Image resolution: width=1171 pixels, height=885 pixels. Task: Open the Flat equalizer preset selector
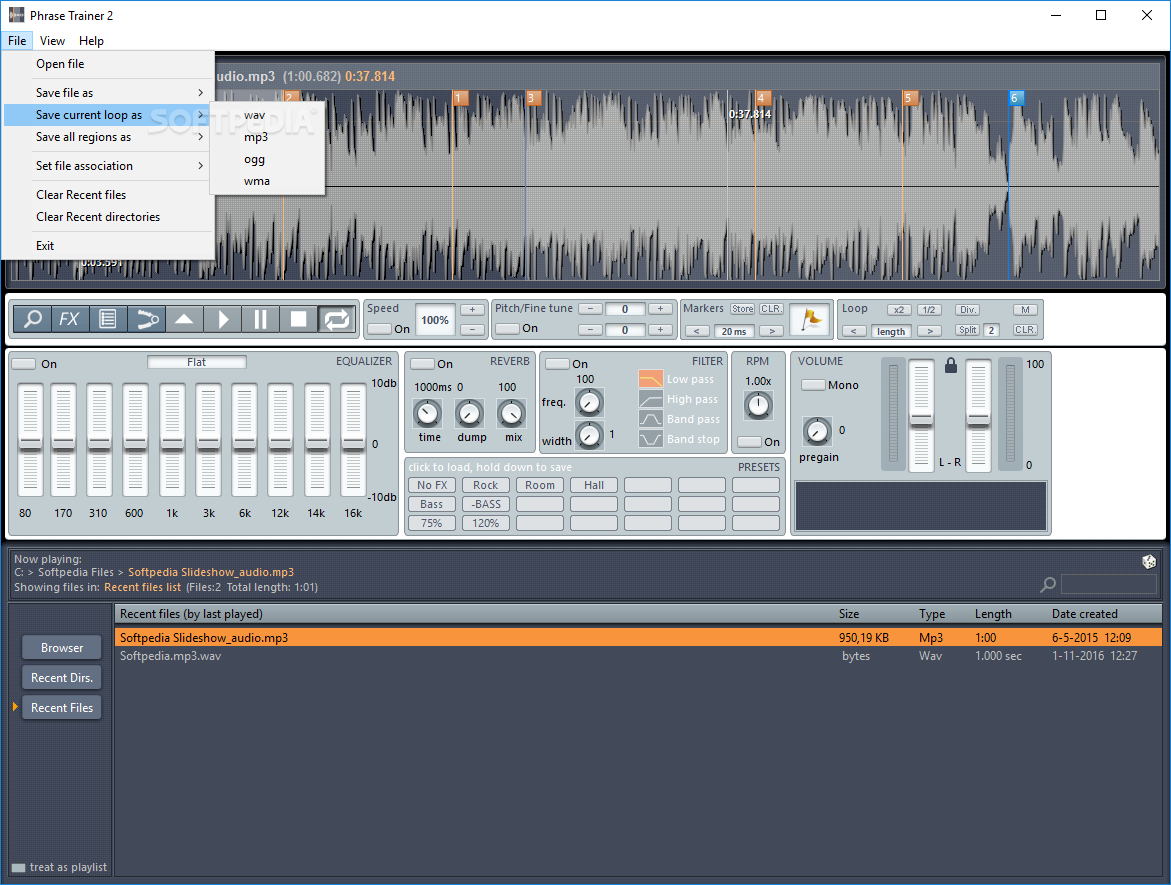196,362
